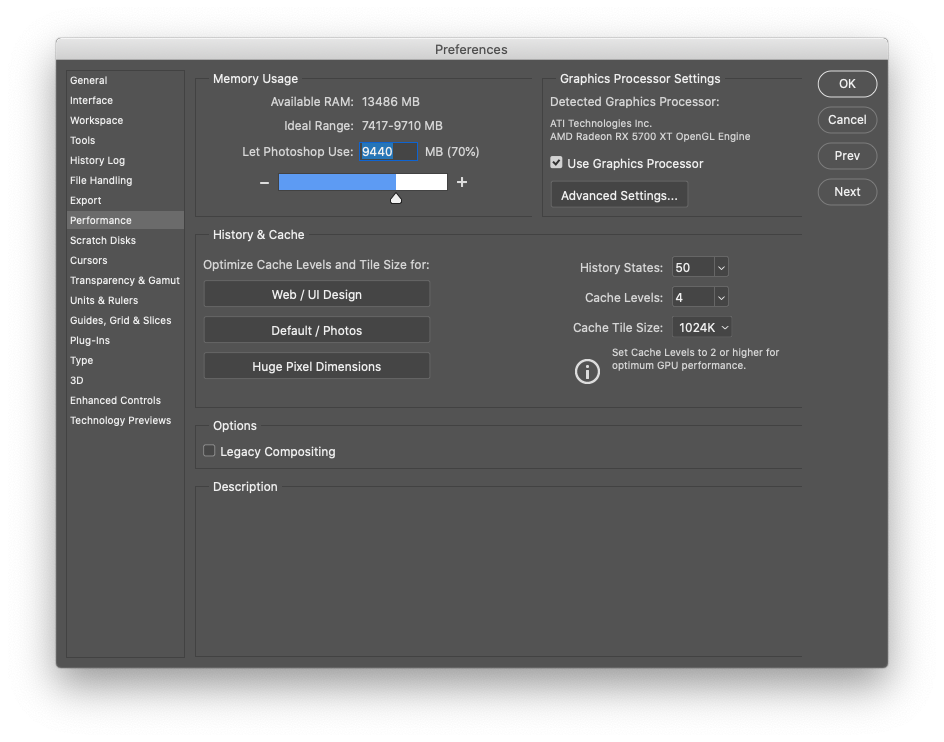This screenshot has height=742, width=944.
Task: Disable the Use Graphics Processor checkbox
Action: pyautogui.click(x=557, y=163)
